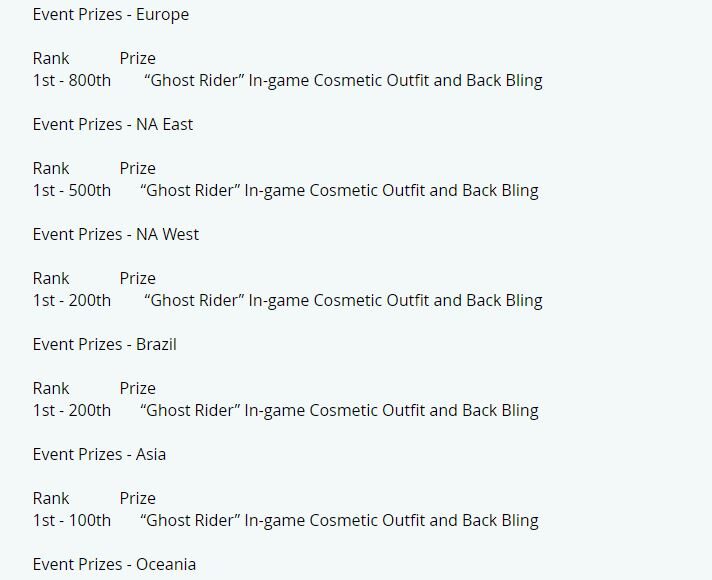Select the NA East rank 1st - 500th
The image size is (712, 580).
(72, 190)
